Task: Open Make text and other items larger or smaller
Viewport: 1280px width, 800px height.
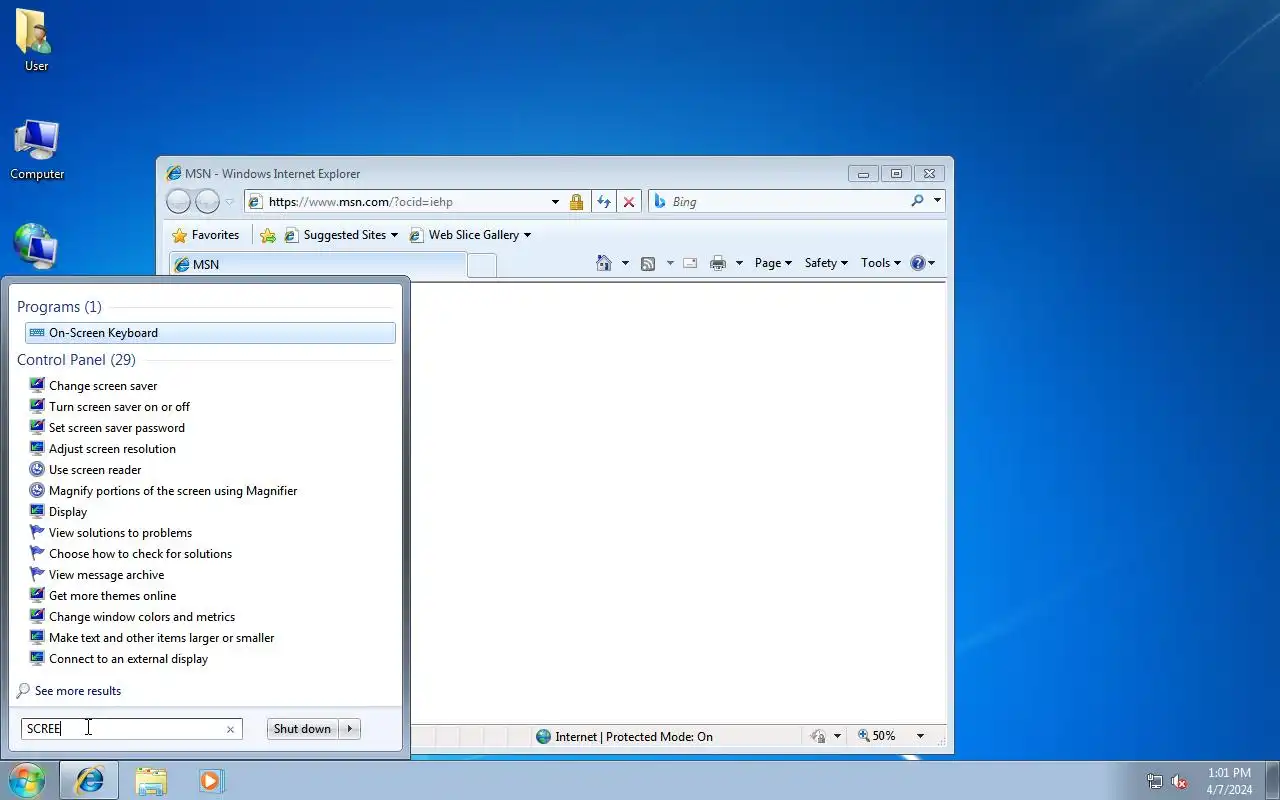Action: (x=161, y=638)
